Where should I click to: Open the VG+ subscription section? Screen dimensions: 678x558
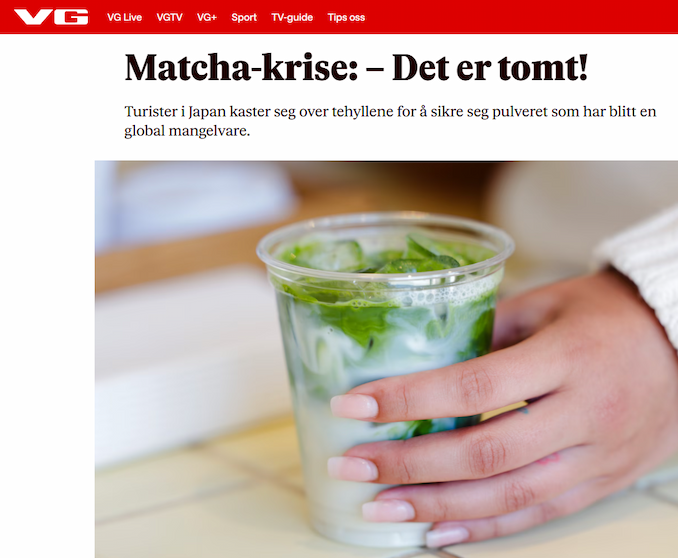tap(207, 17)
